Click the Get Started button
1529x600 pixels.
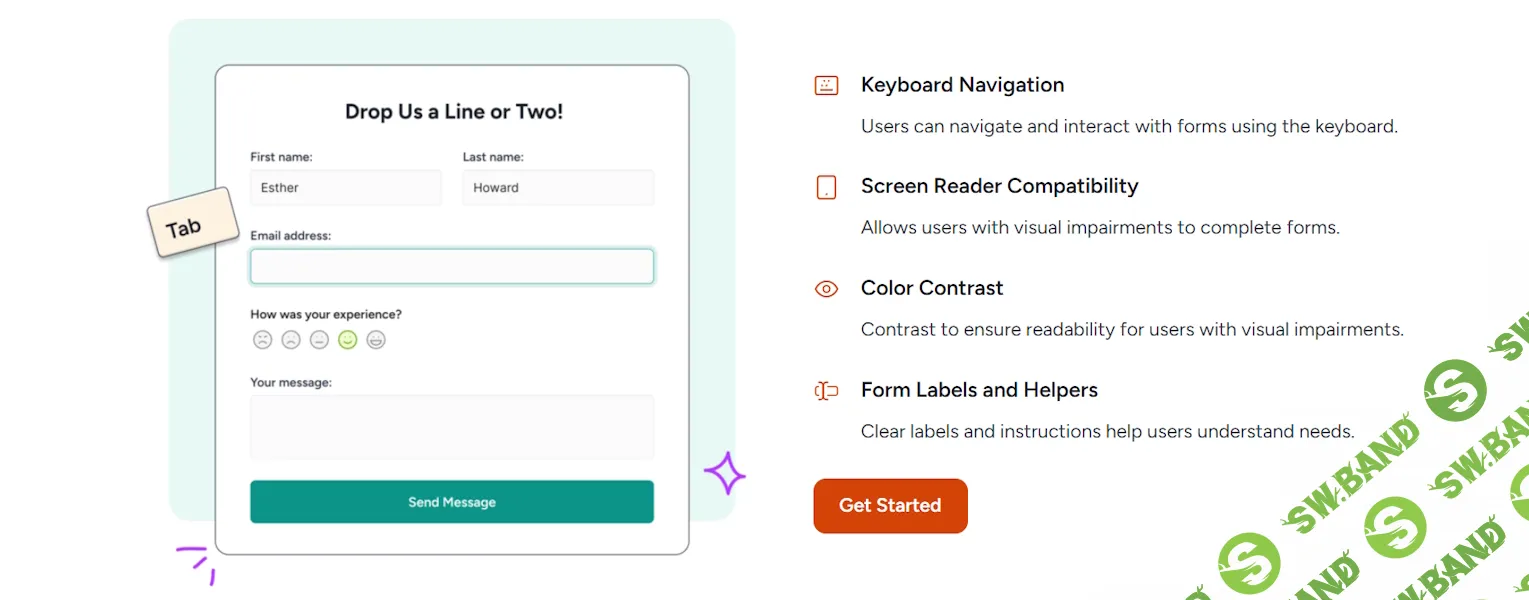(890, 506)
